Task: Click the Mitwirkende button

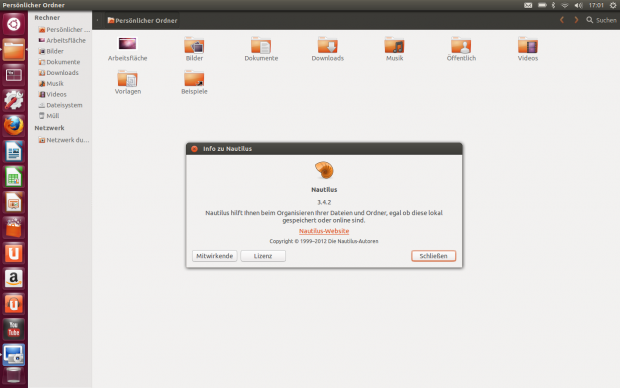Action: click(215, 256)
